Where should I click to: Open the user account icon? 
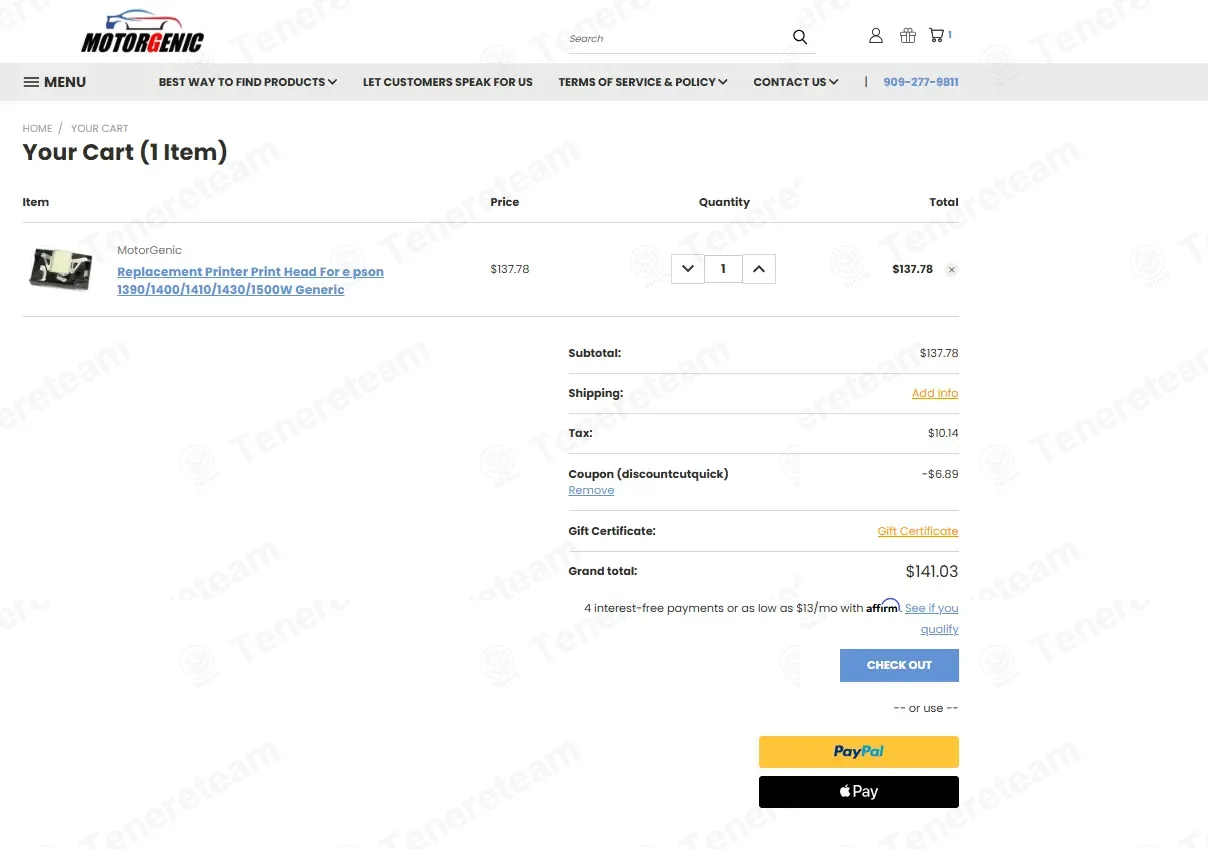876,35
